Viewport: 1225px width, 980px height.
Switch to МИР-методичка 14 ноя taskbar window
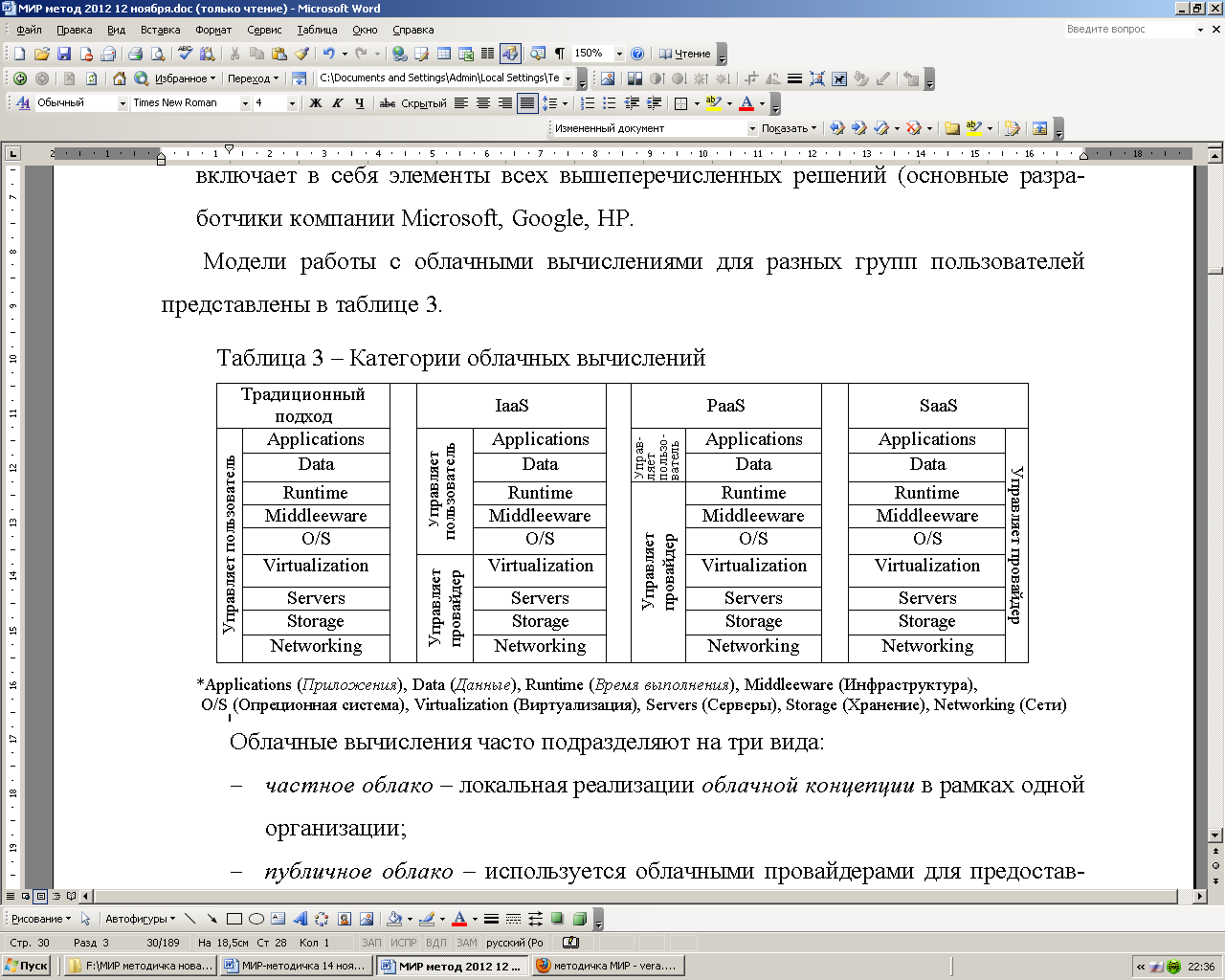pos(296,967)
